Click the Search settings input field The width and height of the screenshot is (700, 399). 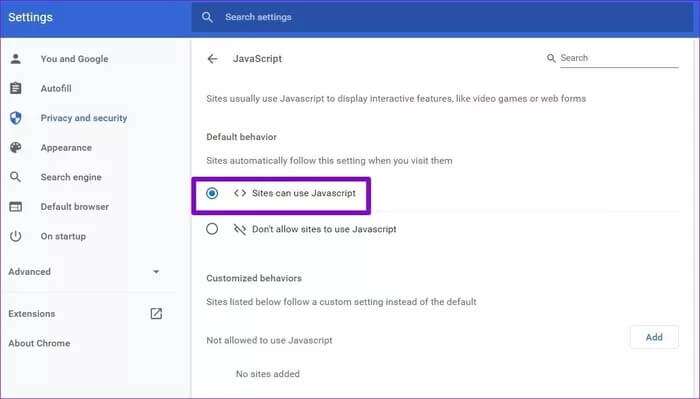442,17
